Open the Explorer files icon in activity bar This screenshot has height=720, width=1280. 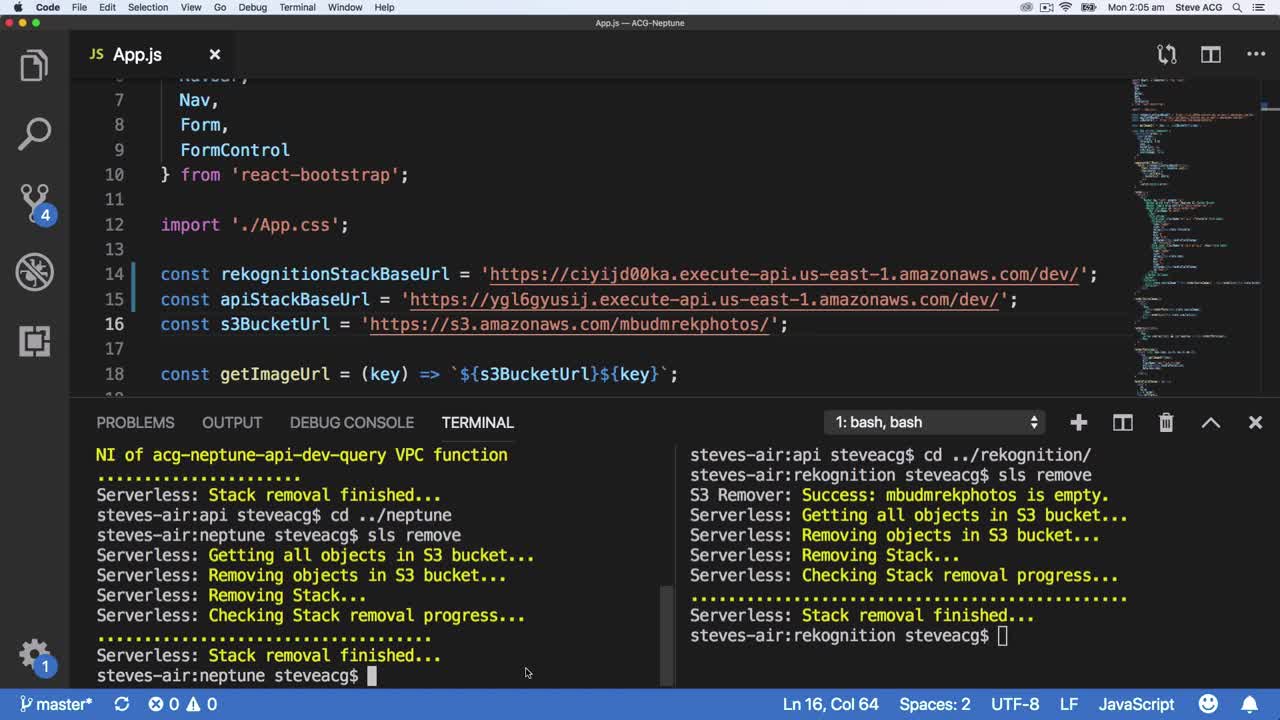[34, 66]
